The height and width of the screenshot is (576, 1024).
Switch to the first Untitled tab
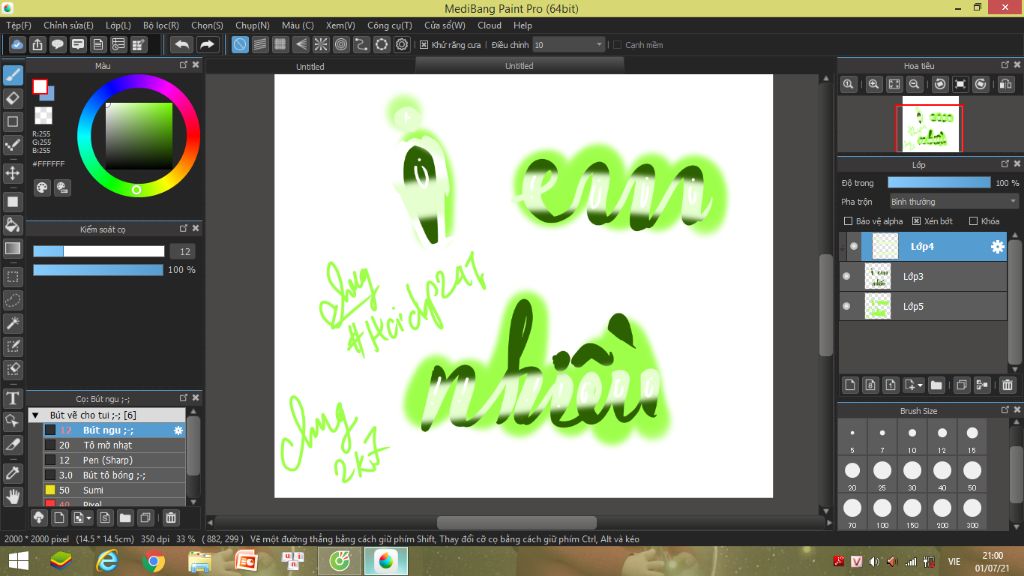point(310,66)
